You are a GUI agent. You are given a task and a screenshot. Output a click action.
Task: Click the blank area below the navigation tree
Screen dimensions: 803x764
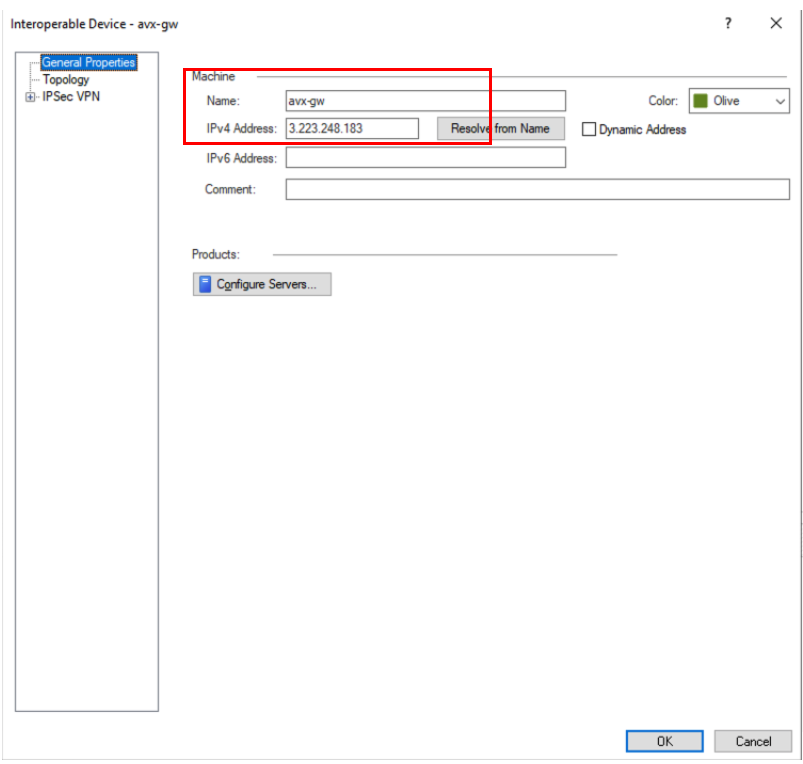(x=87, y=400)
